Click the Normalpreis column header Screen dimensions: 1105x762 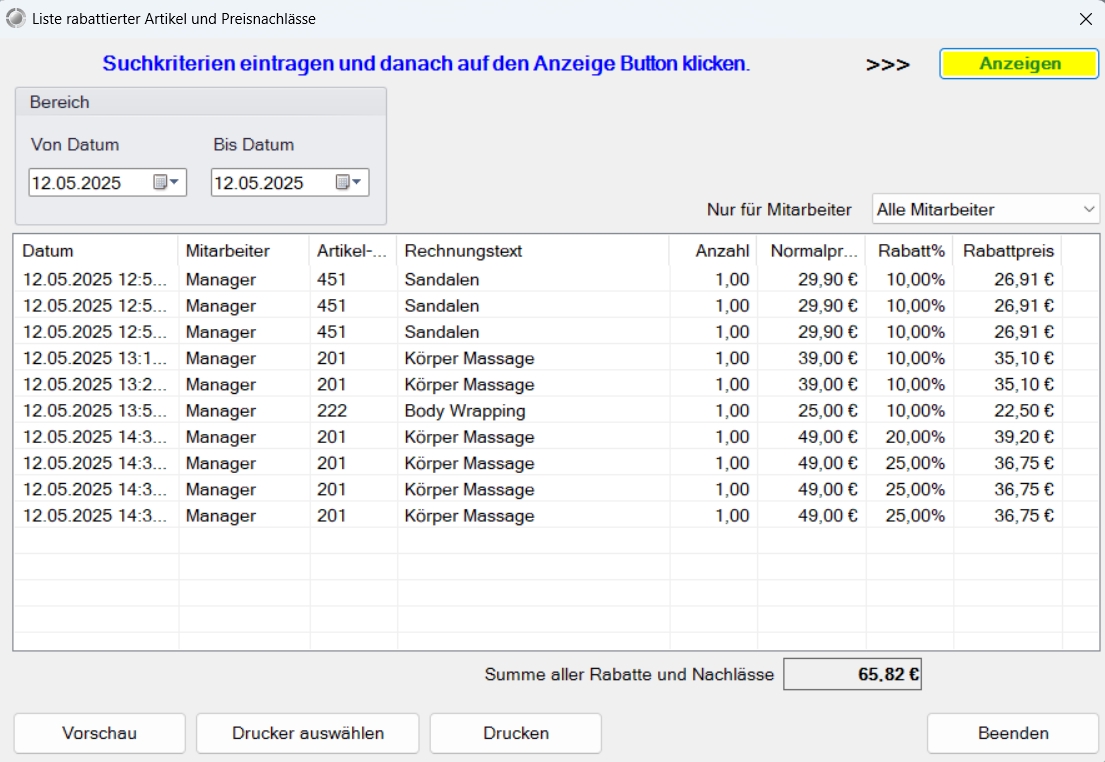[x=812, y=251]
